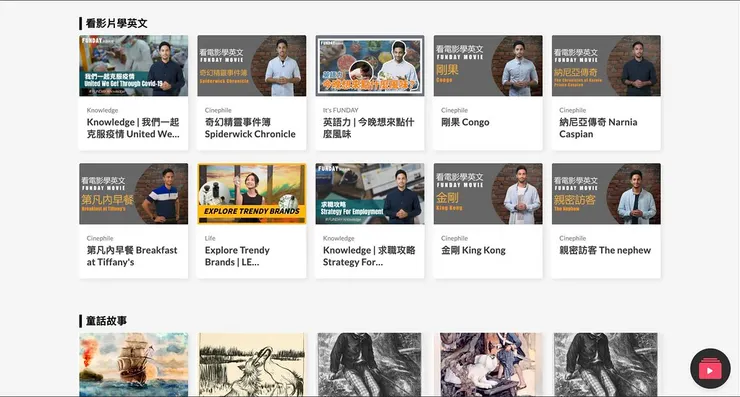
Task: Open the 金剛 King Kong thumbnail
Action: click(x=488, y=194)
